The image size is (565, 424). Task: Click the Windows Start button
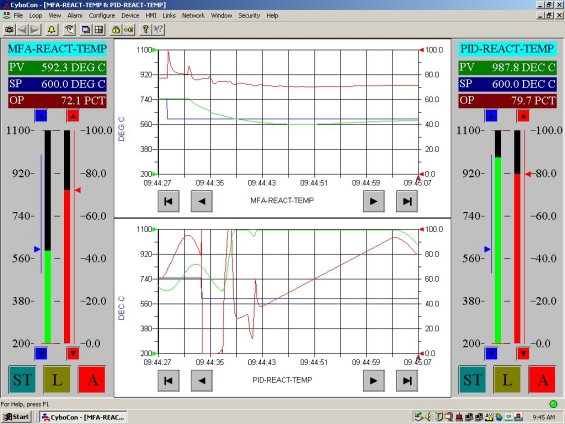[16, 417]
